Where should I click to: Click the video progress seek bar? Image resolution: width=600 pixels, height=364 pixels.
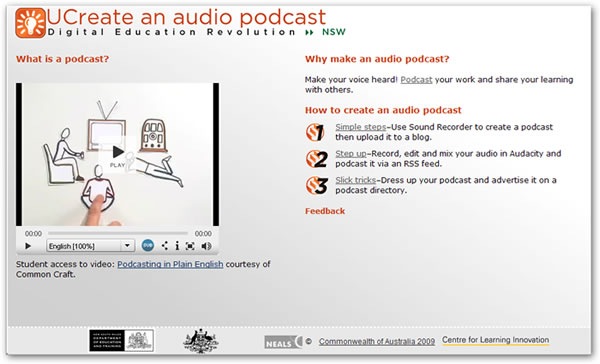[x=118, y=233]
